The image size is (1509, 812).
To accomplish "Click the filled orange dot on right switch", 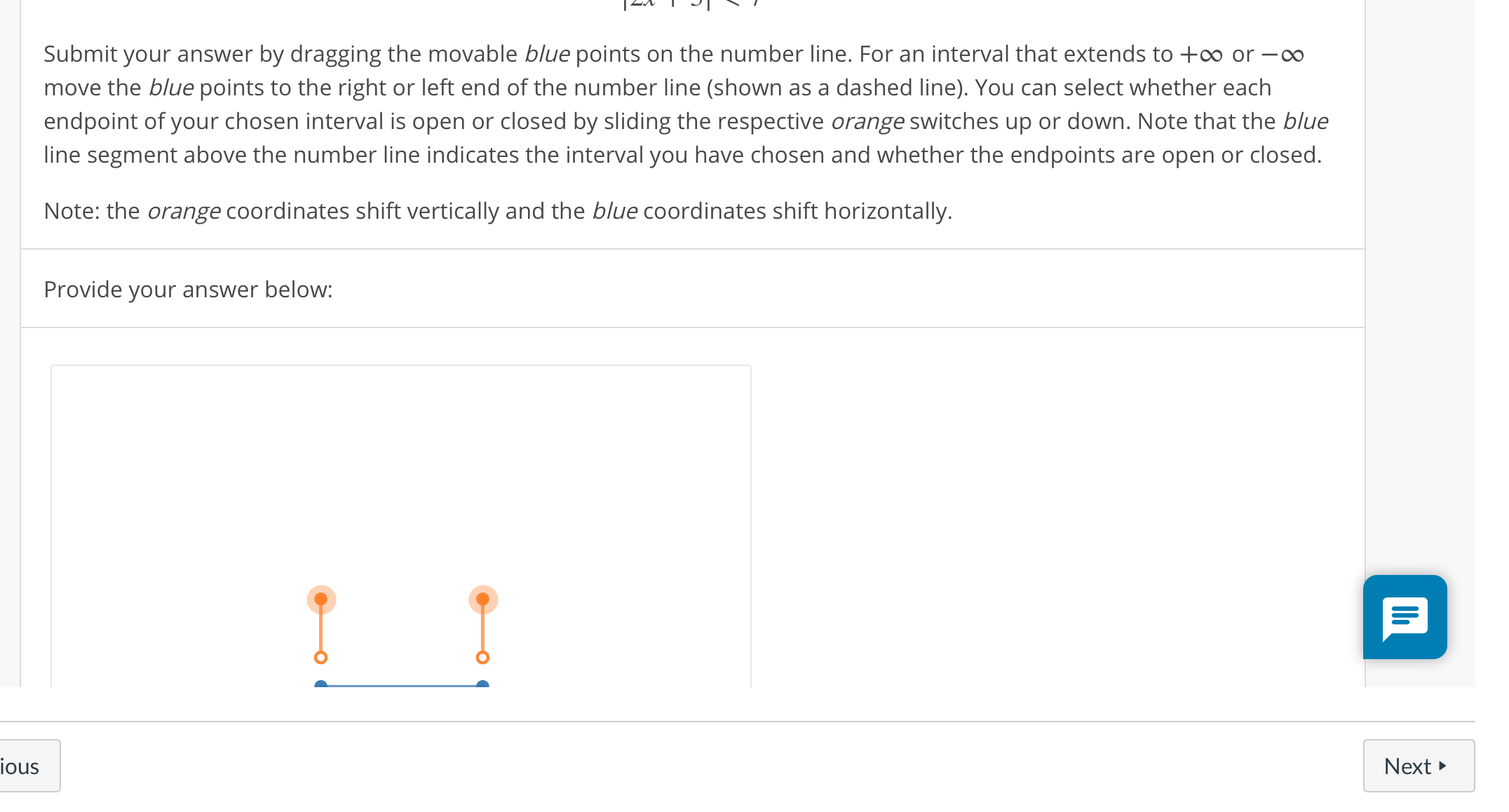I will coord(482,598).
